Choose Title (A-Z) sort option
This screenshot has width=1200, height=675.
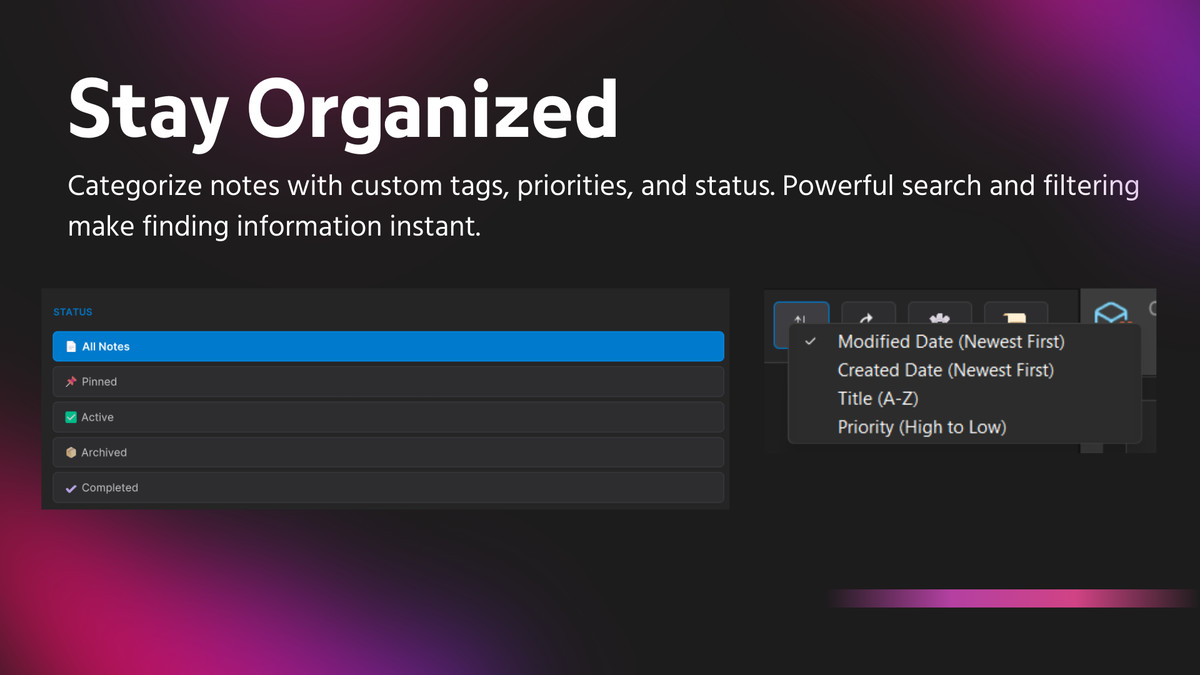click(878, 398)
